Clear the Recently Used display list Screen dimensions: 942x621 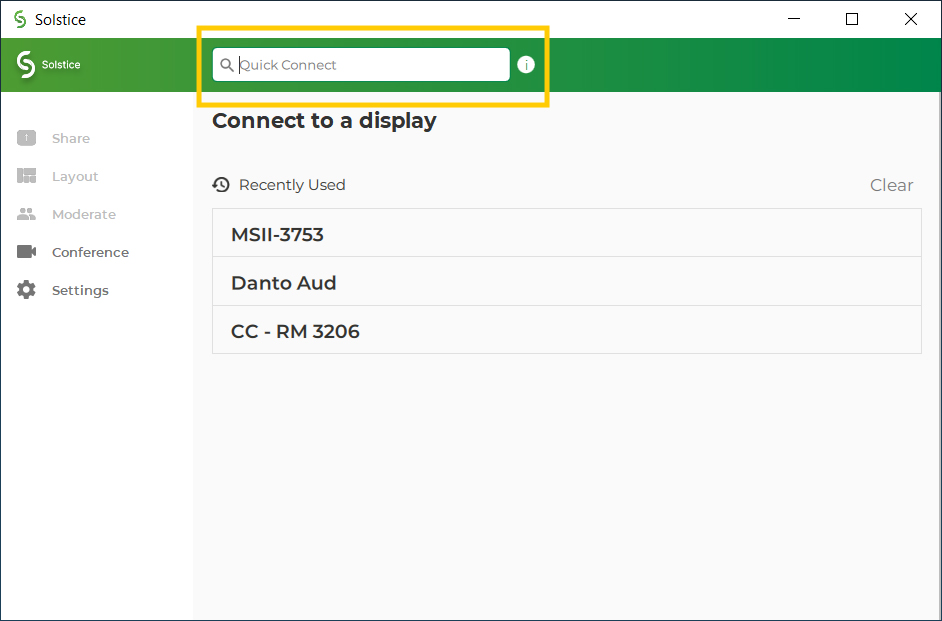point(892,185)
